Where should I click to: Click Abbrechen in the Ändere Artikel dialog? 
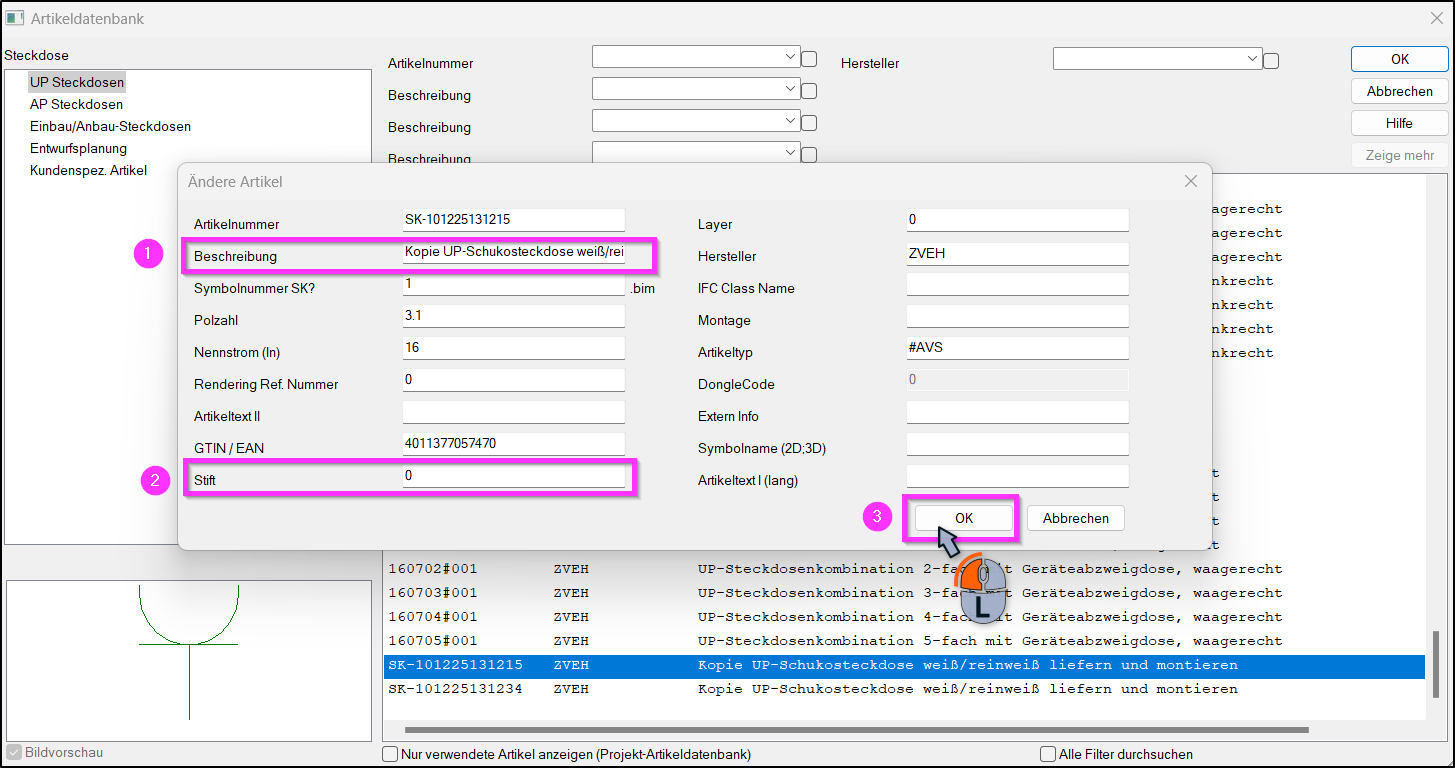pyautogui.click(x=1076, y=518)
